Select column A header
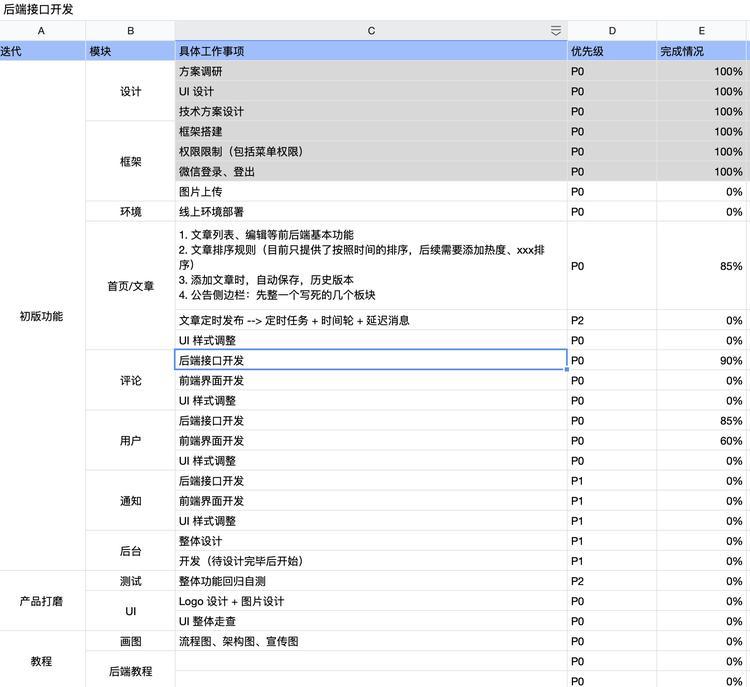Screen dimensions: 750x687 point(42,31)
